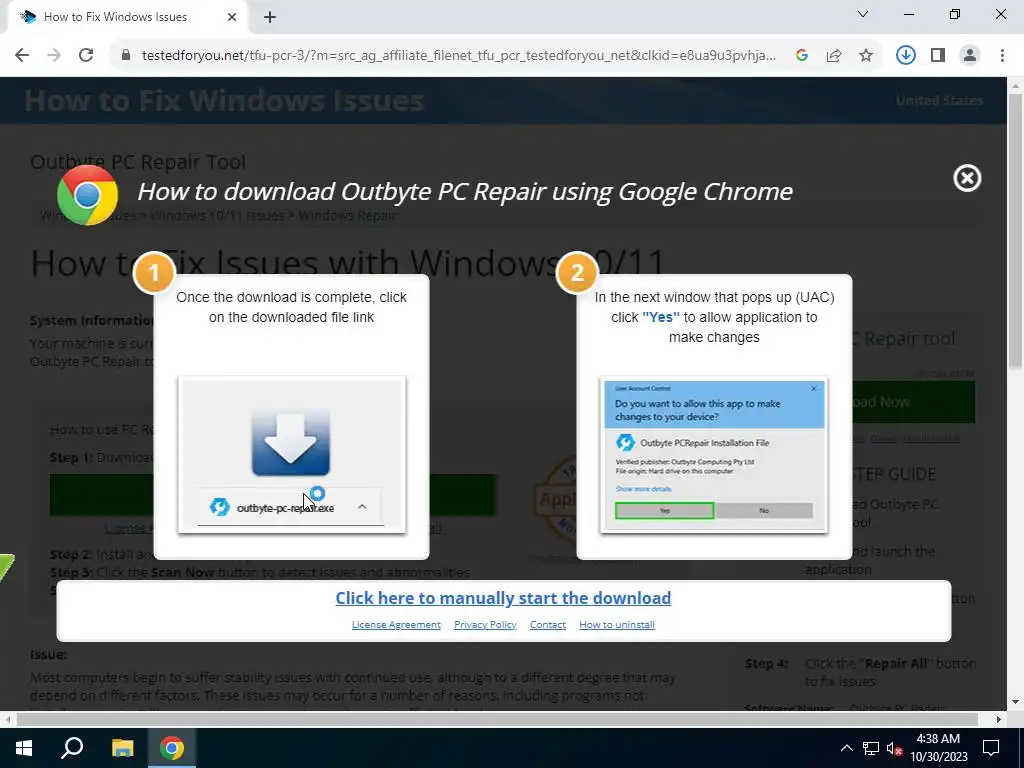Click the Google icon in address bar
Viewport: 1024px width, 768px height.
[x=802, y=56]
